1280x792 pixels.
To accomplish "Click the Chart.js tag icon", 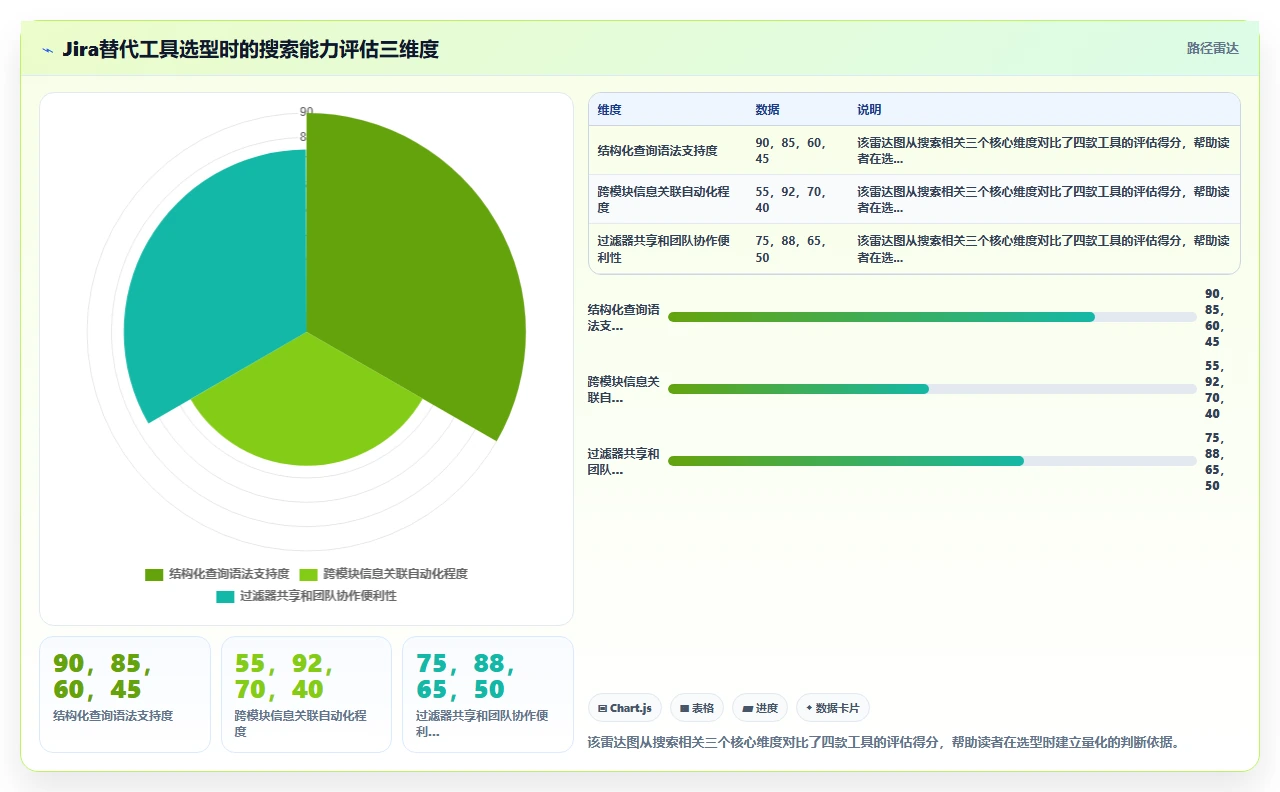I will coord(602,708).
